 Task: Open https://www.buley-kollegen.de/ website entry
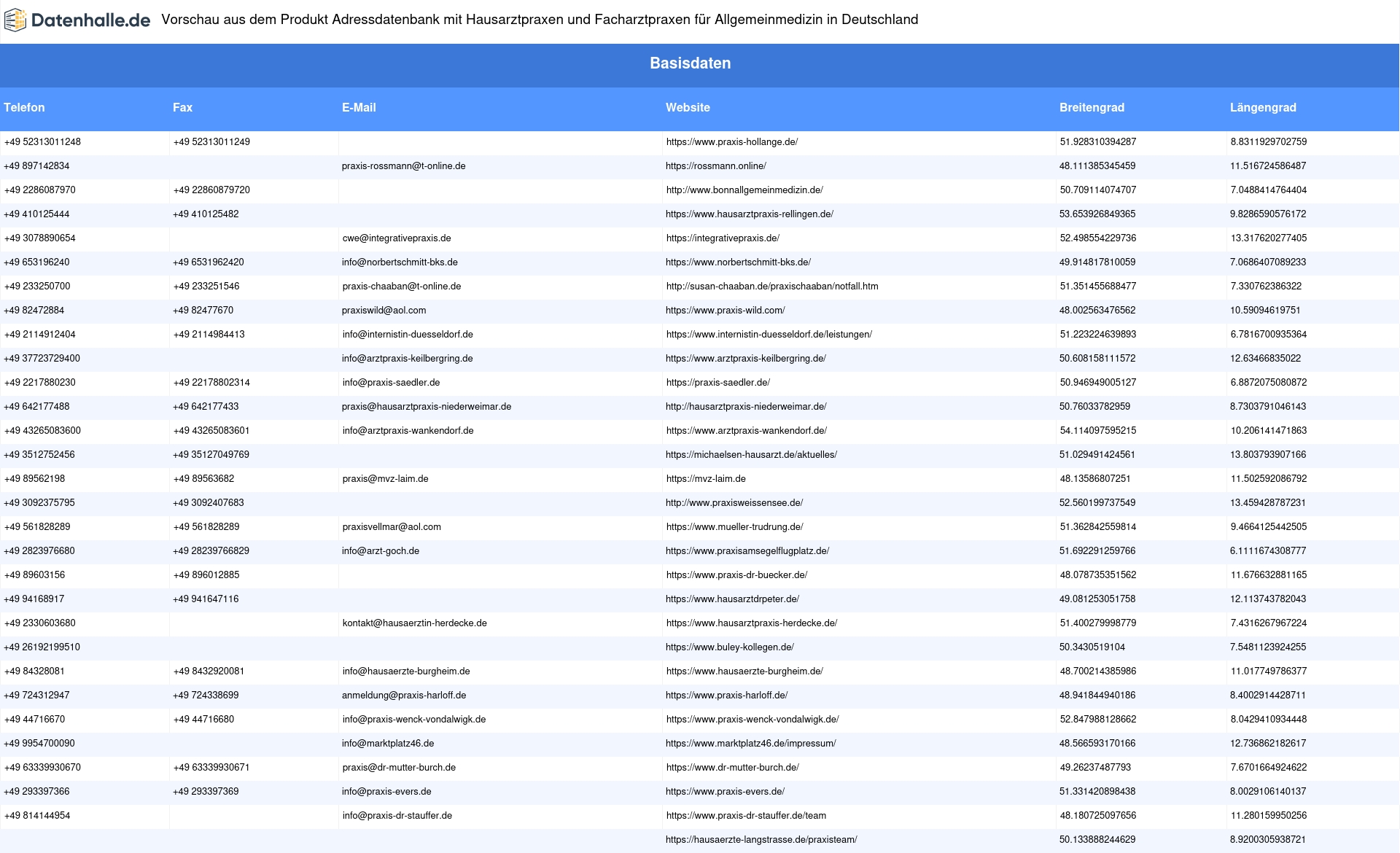click(x=730, y=647)
